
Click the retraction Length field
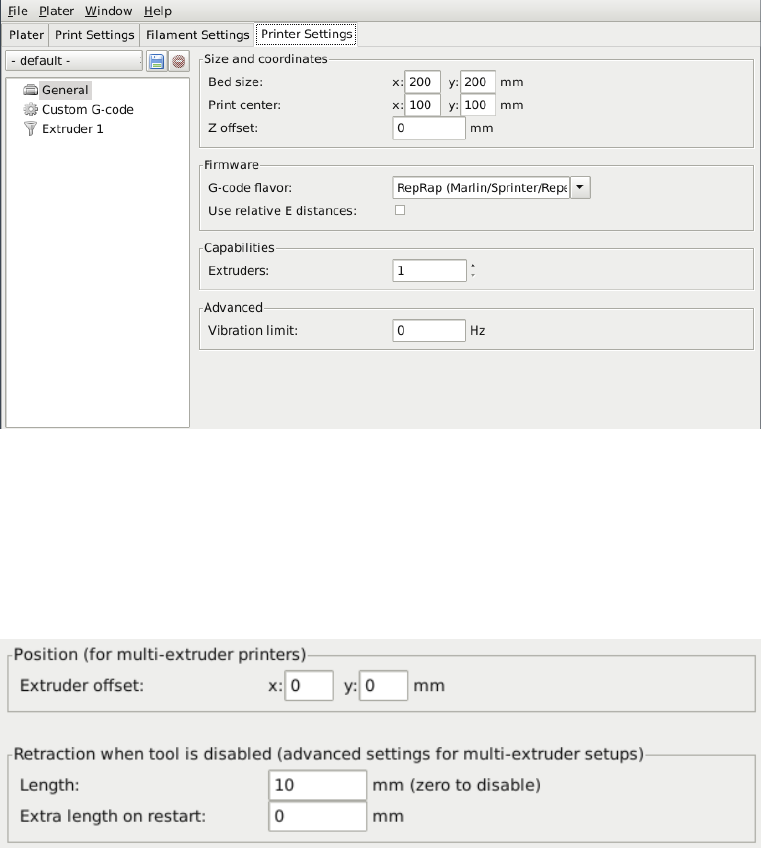pyautogui.click(x=317, y=785)
